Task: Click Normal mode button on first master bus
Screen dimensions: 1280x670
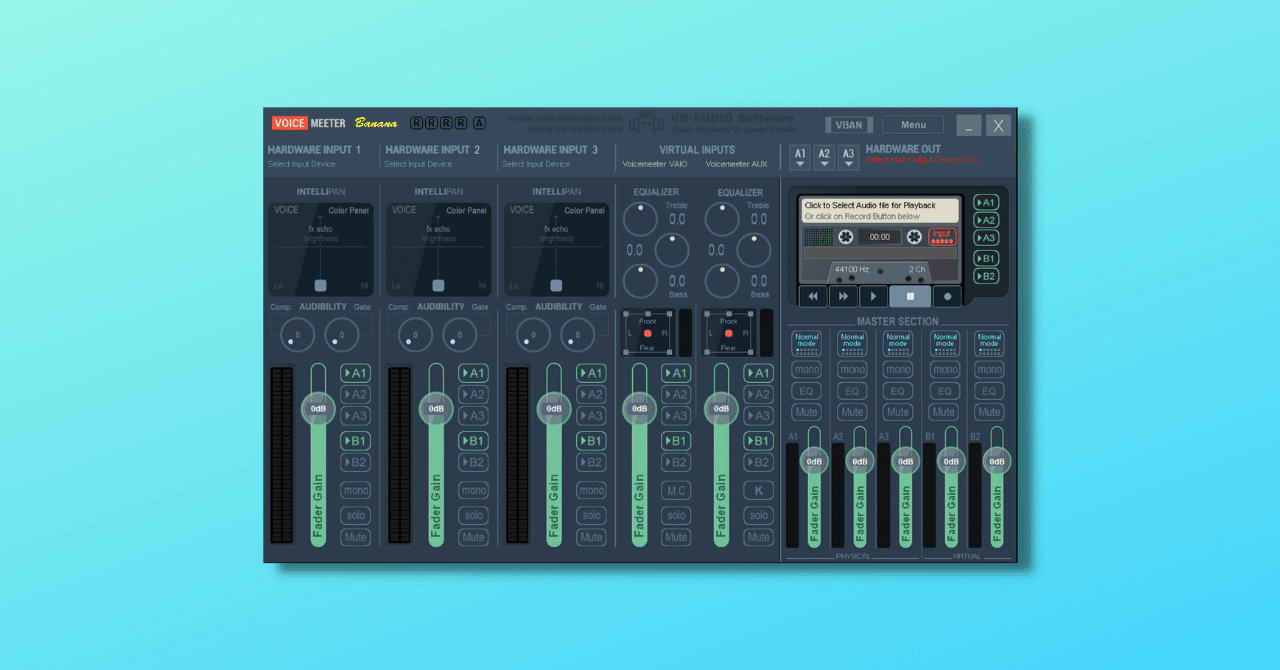Action: pos(806,341)
